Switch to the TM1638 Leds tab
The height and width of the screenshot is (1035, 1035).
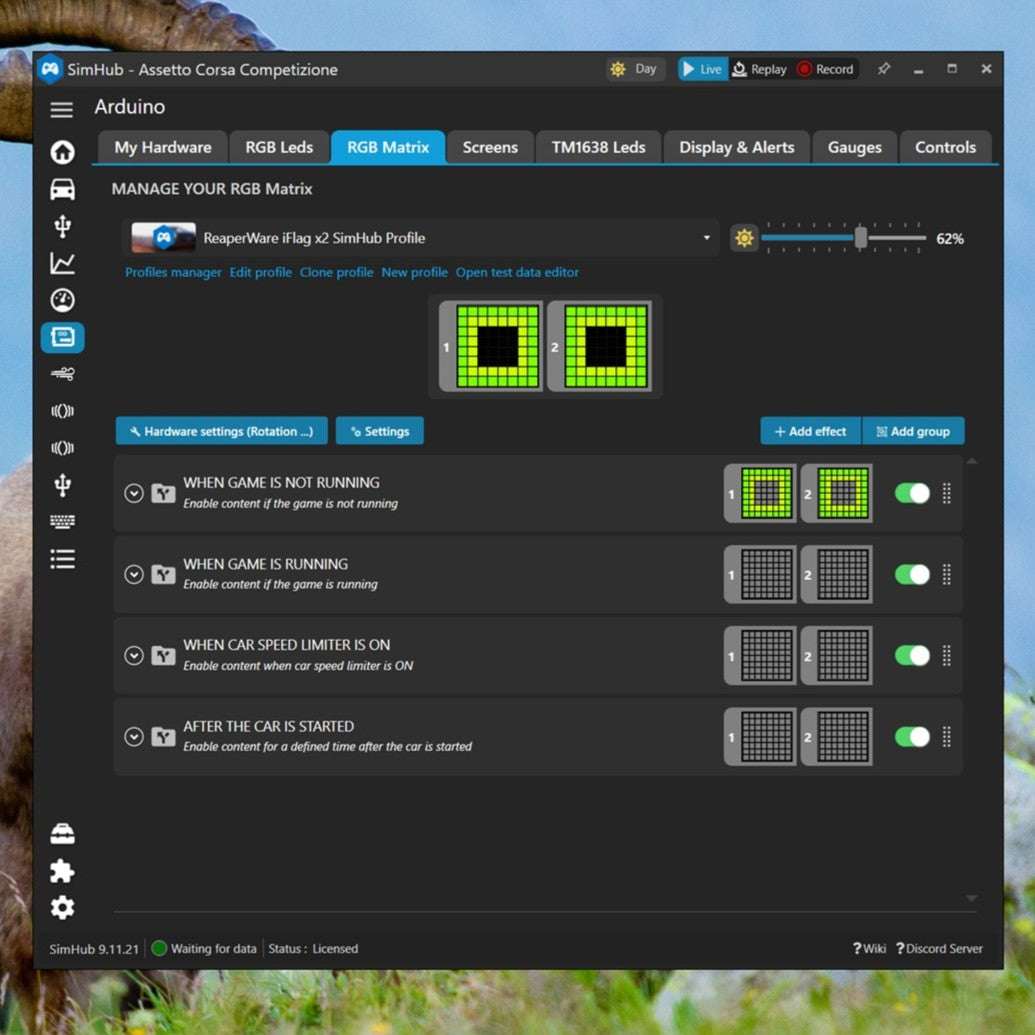click(598, 147)
